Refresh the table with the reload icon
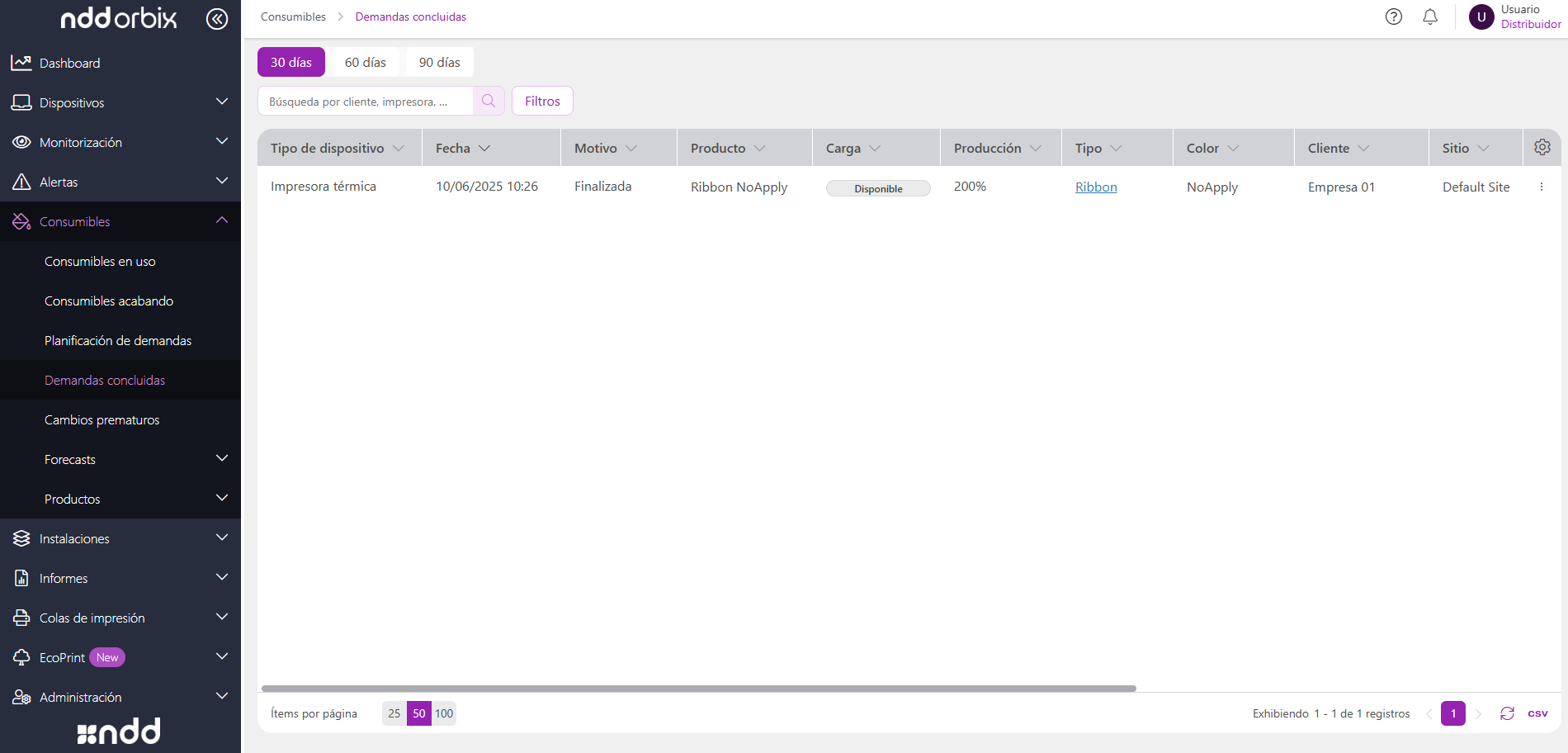 1507,713
